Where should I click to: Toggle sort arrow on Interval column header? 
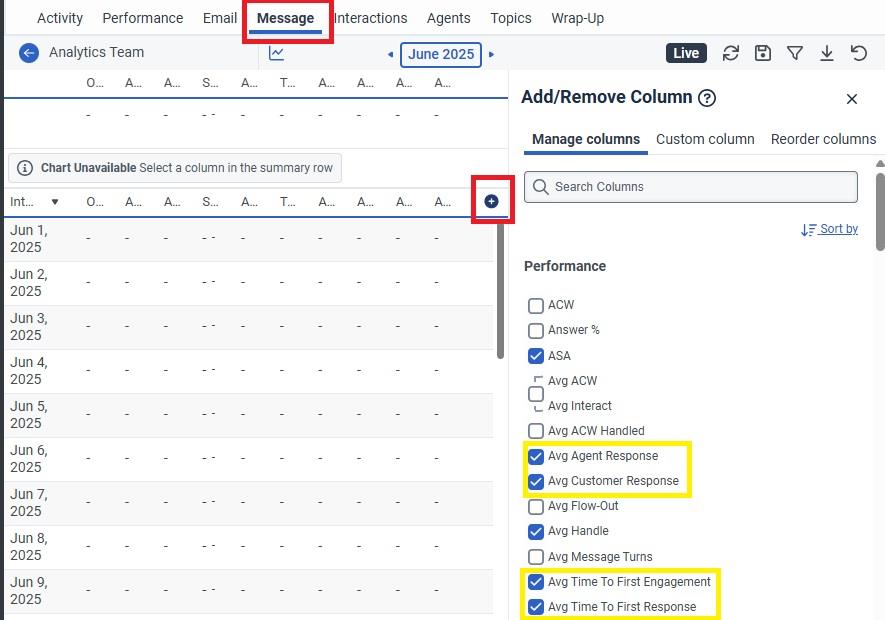coord(55,202)
